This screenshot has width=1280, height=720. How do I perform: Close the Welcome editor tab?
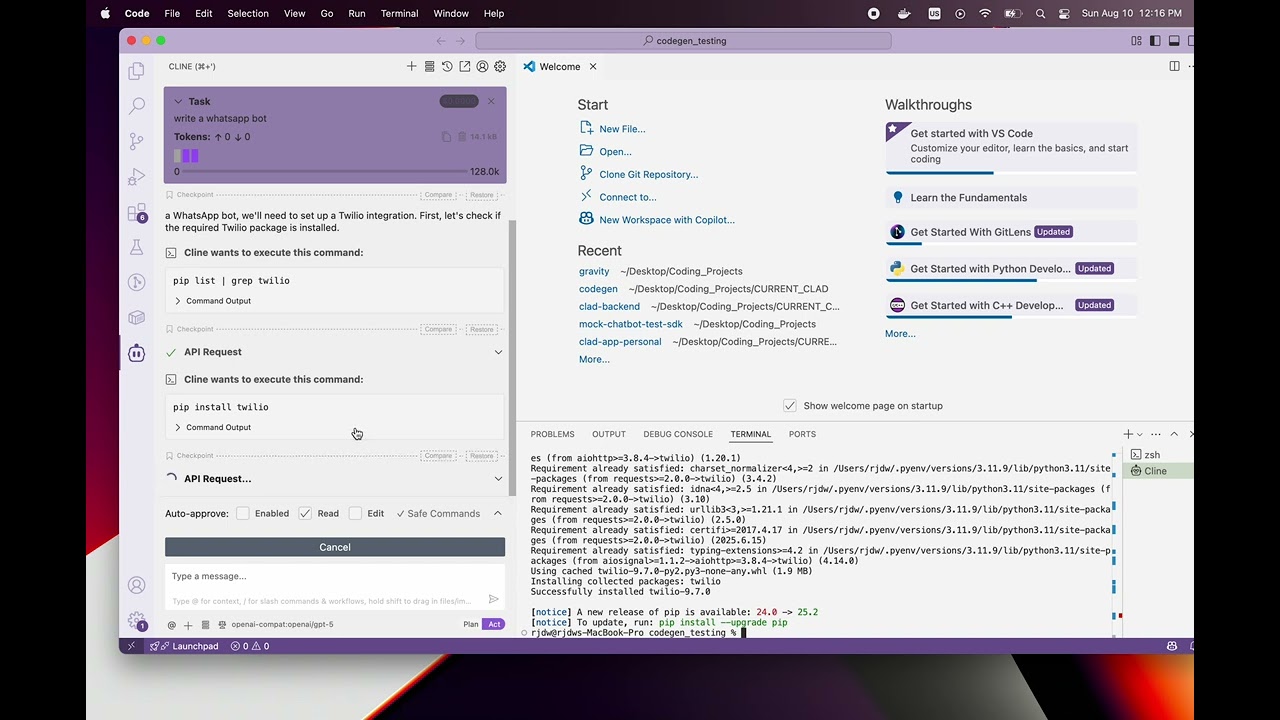(593, 66)
